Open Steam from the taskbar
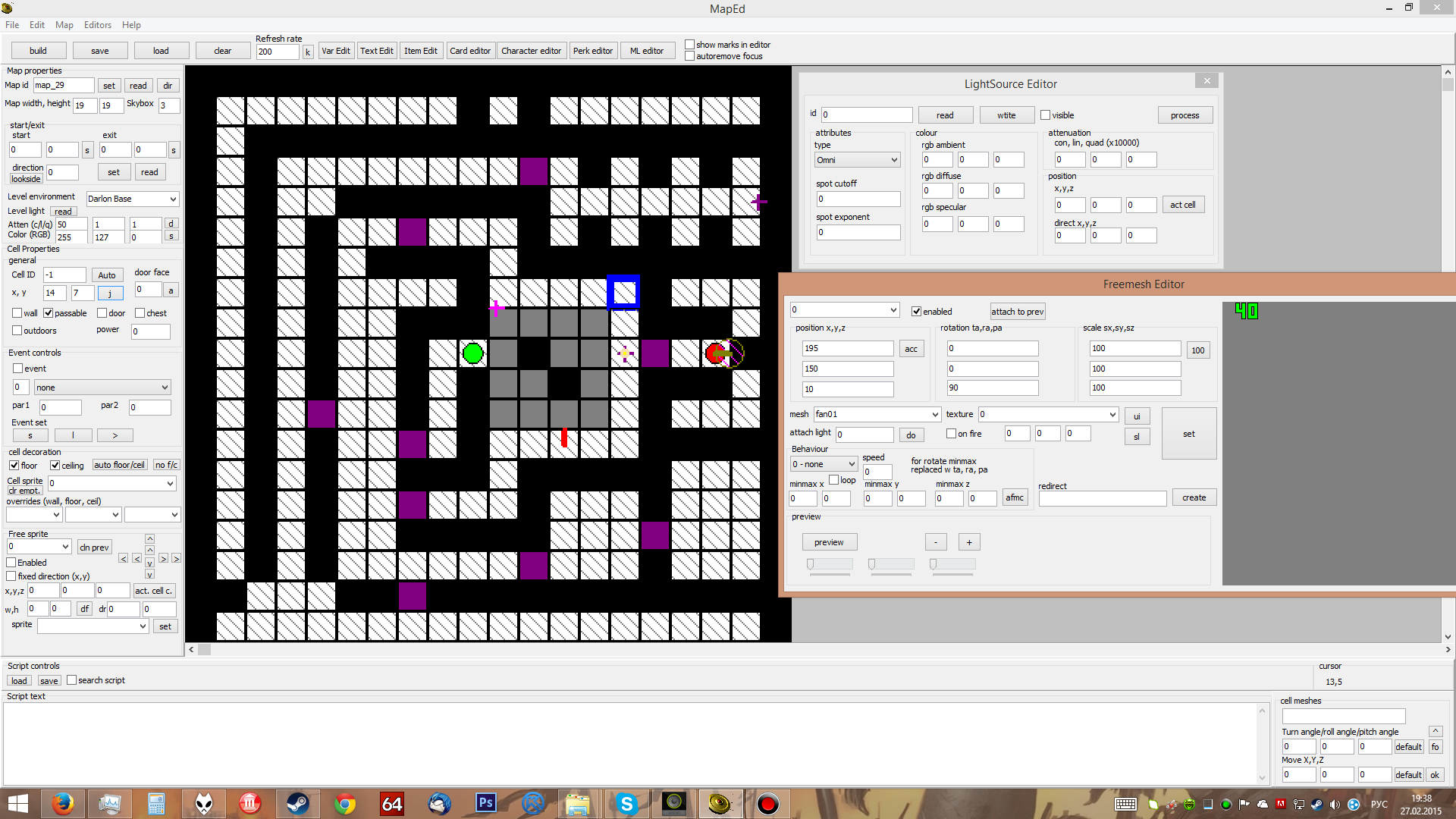This screenshot has width=1456, height=819. coord(297,804)
